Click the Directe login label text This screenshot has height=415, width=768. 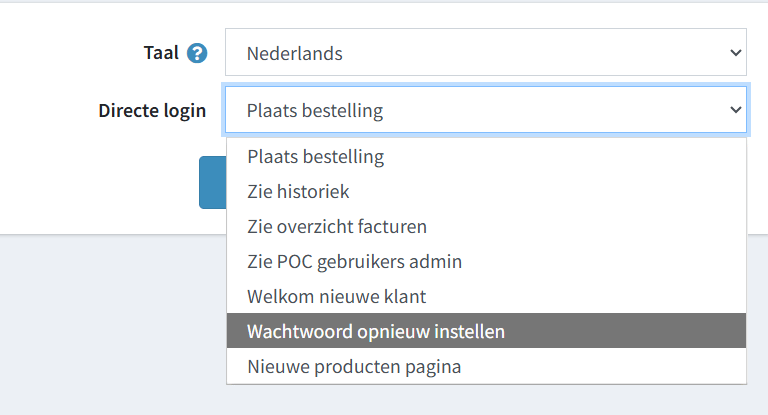point(152,110)
